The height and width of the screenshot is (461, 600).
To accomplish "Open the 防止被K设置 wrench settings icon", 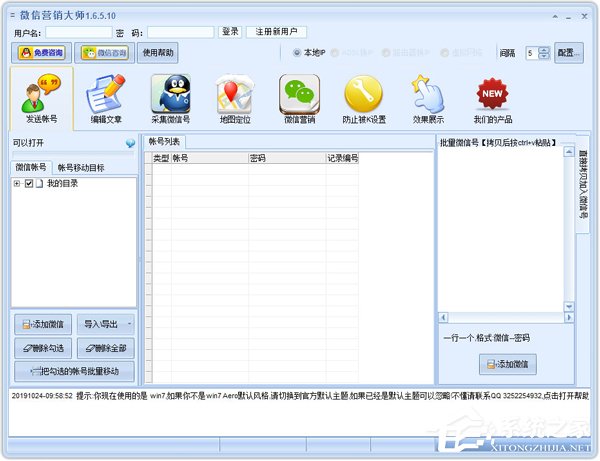I will pos(364,99).
